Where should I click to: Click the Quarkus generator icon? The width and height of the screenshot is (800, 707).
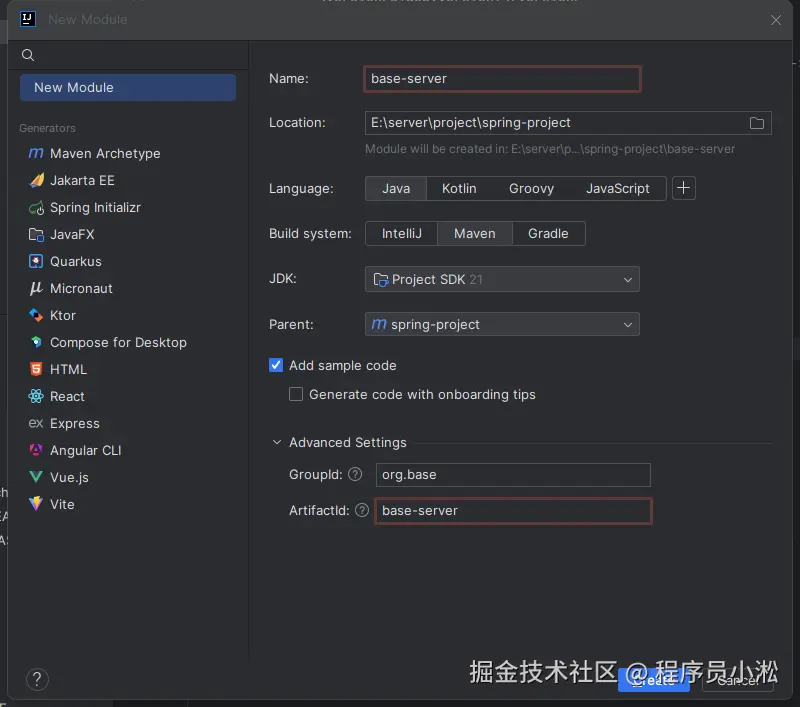(x=36, y=261)
